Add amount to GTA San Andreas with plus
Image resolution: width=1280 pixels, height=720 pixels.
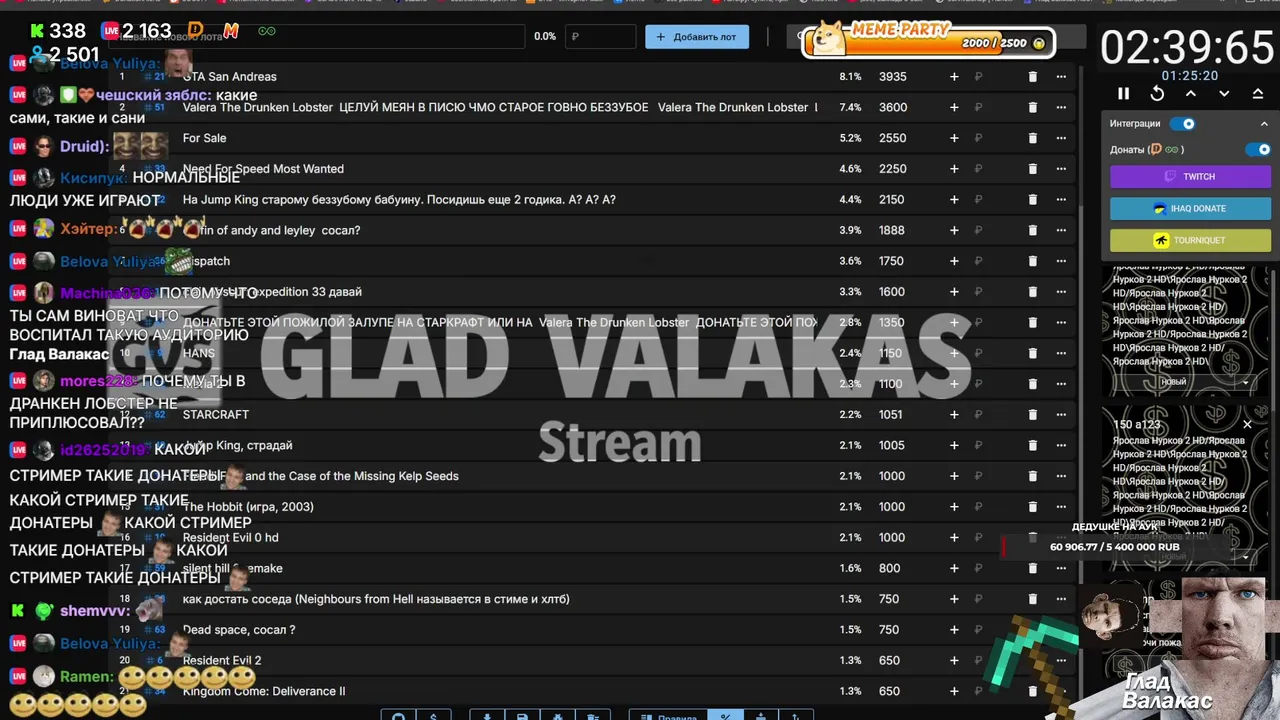coord(954,76)
